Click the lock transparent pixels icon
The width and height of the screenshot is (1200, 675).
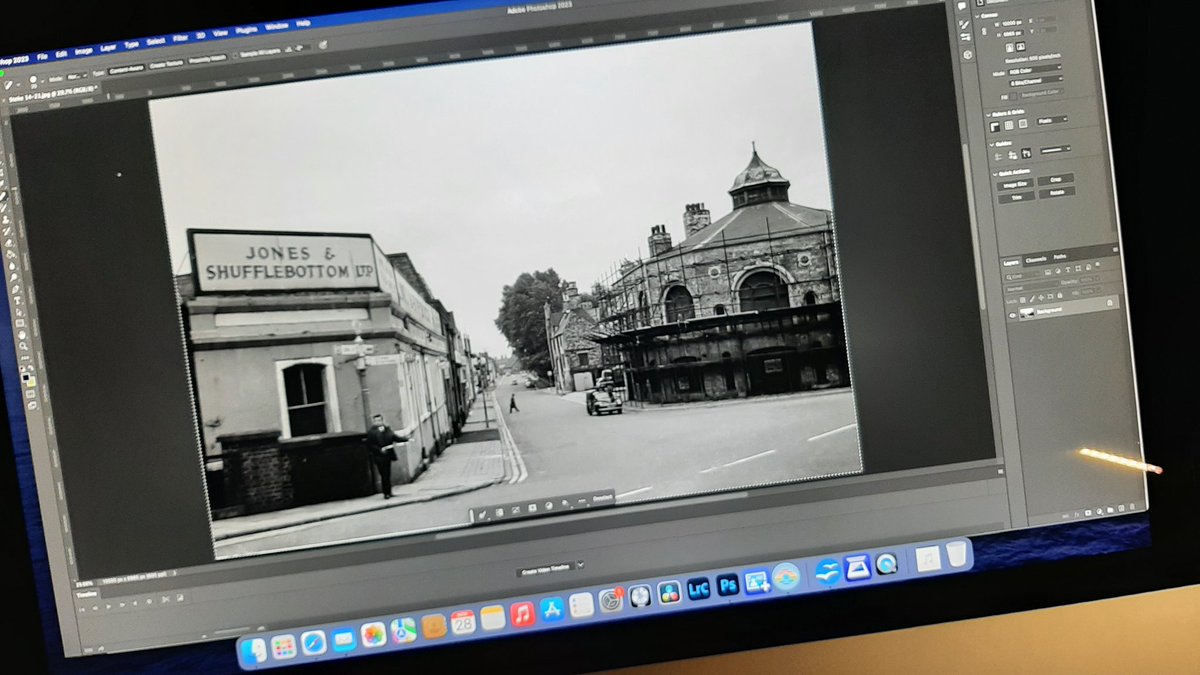click(x=1023, y=300)
